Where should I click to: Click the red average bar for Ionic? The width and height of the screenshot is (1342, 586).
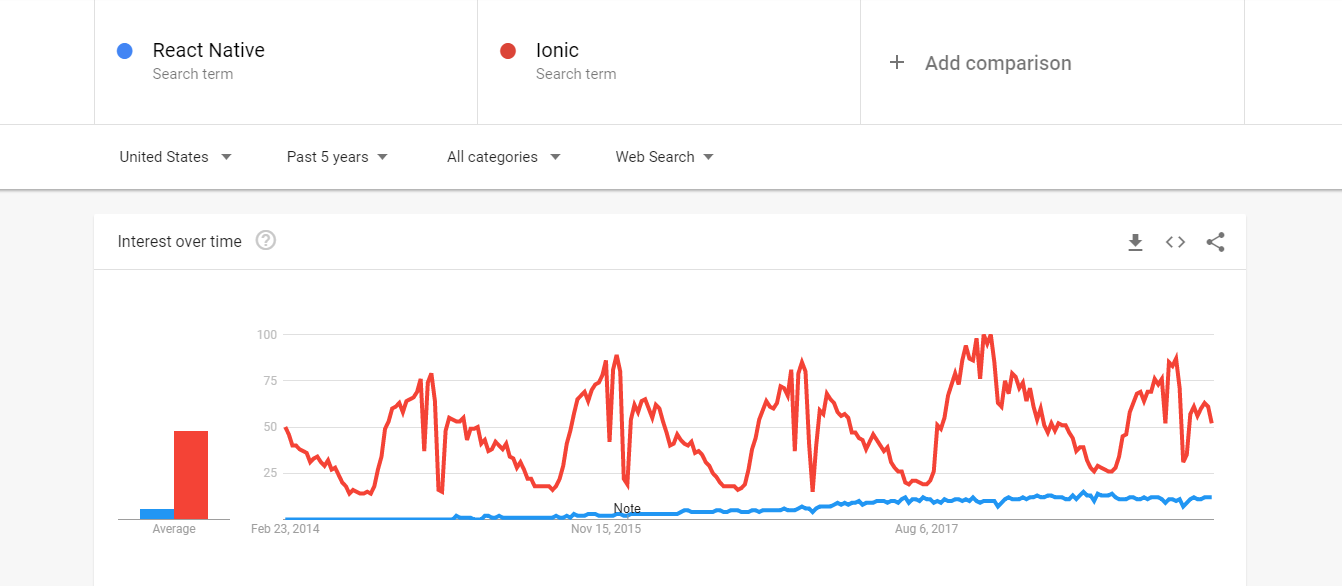pyautogui.click(x=191, y=473)
